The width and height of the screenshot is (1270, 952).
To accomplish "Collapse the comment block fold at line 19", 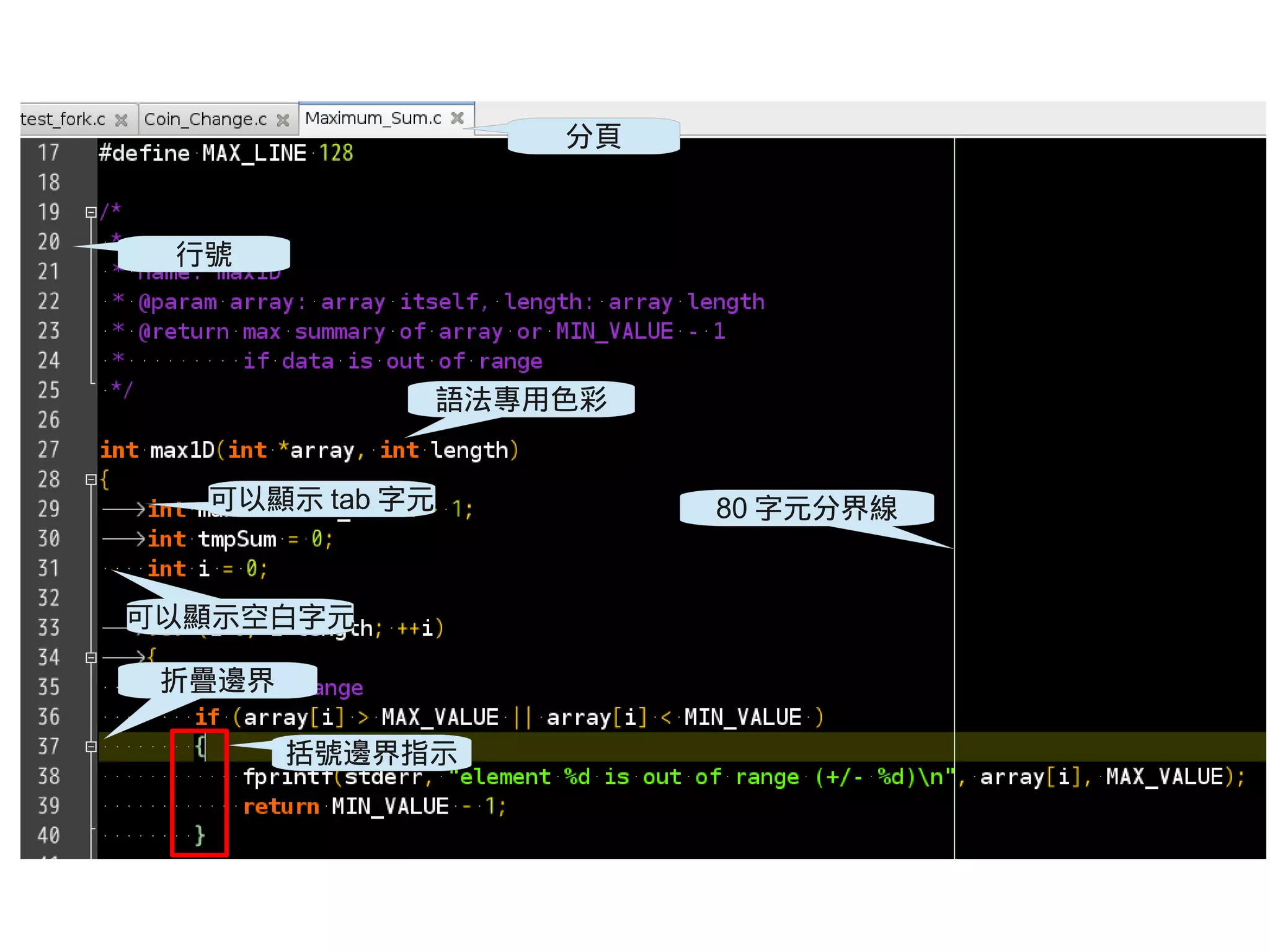I will (x=91, y=213).
